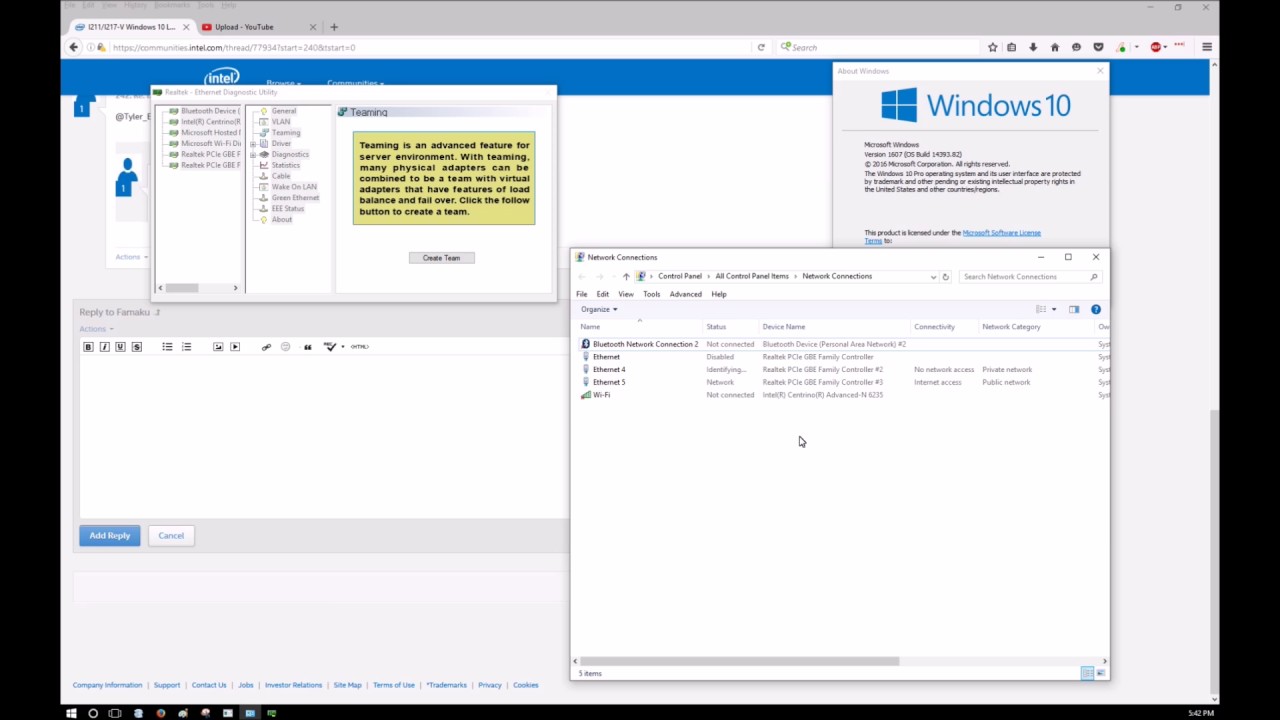Open the Organize dropdown
The image size is (1280, 720).
click(x=599, y=310)
